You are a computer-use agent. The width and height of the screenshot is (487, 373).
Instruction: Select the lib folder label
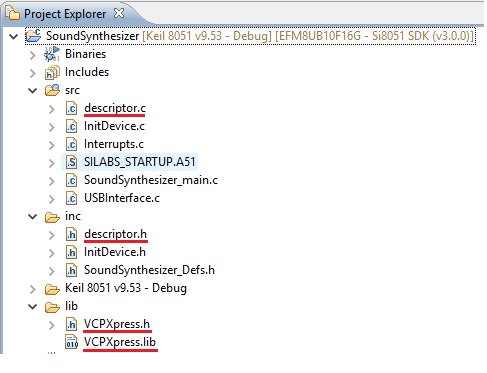71,306
